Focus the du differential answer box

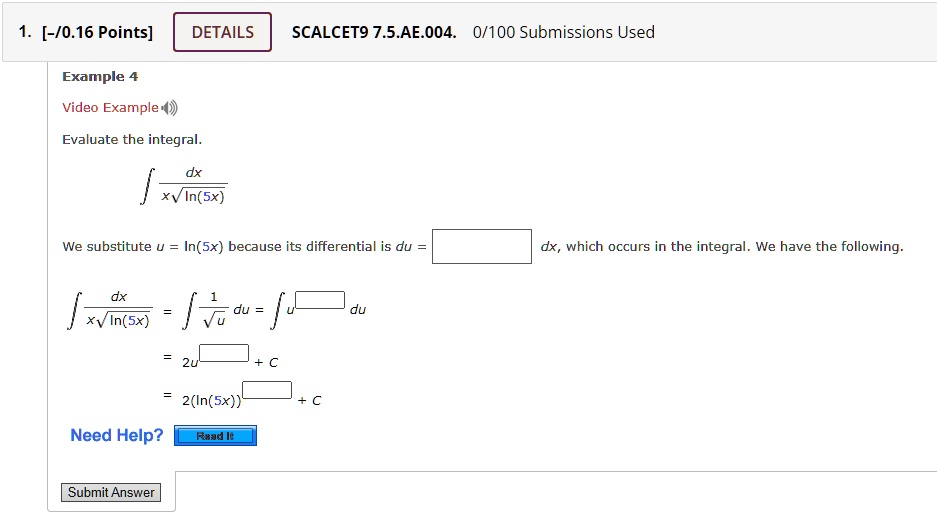[482, 246]
